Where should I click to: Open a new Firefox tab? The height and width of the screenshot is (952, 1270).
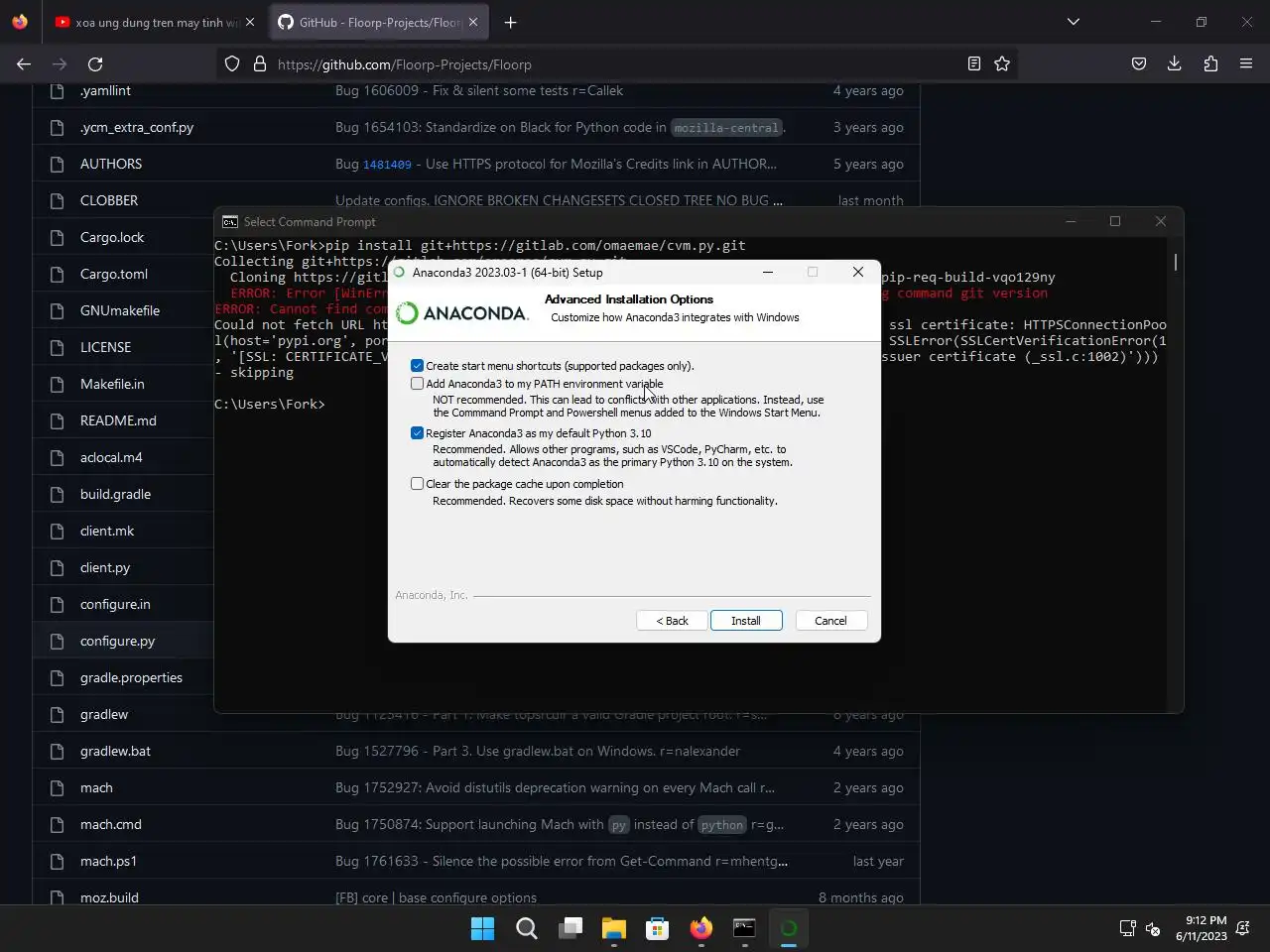tap(510, 22)
